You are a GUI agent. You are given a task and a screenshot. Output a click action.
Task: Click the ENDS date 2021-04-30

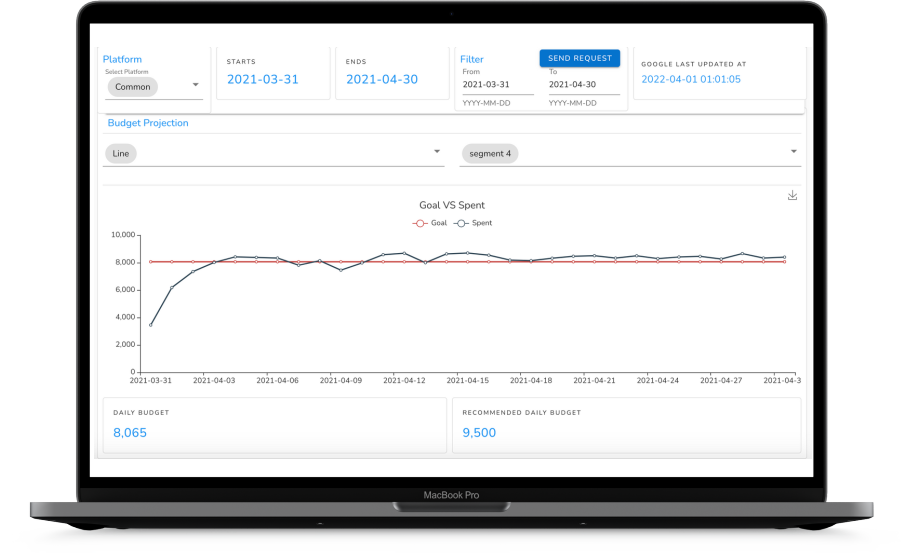click(x=382, y=79)
